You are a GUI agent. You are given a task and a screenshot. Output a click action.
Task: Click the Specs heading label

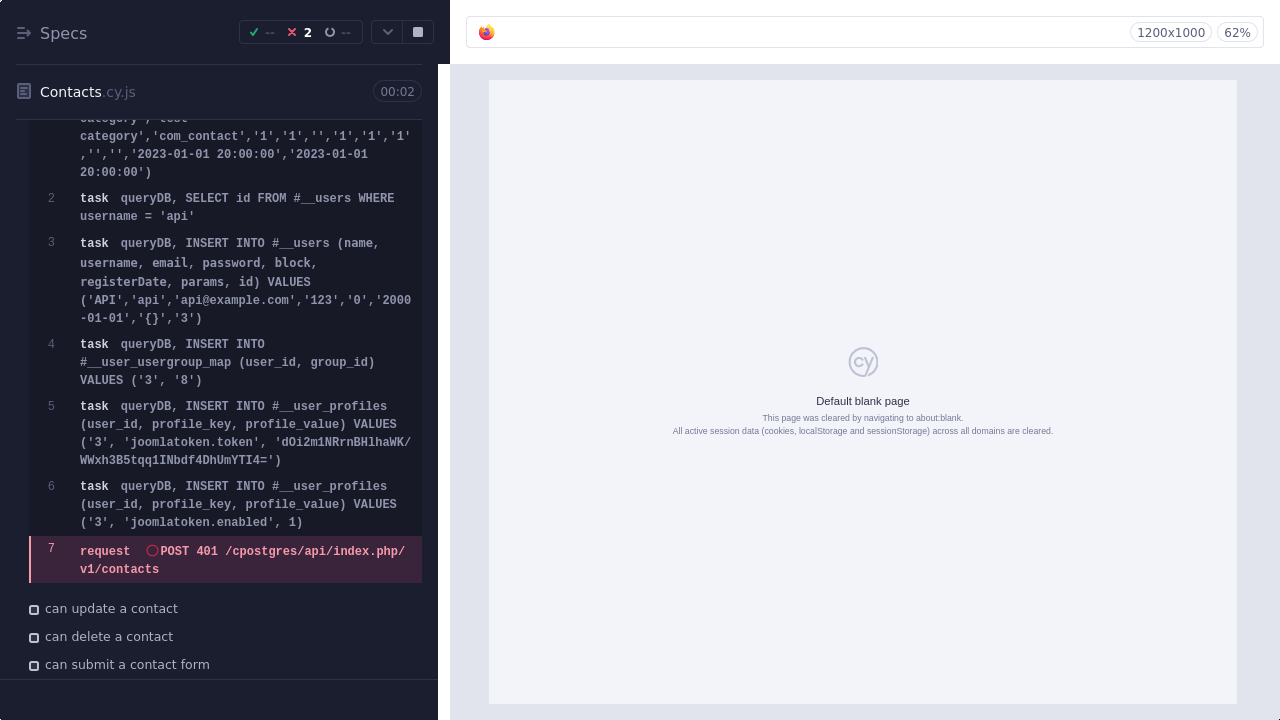[63, 33]
